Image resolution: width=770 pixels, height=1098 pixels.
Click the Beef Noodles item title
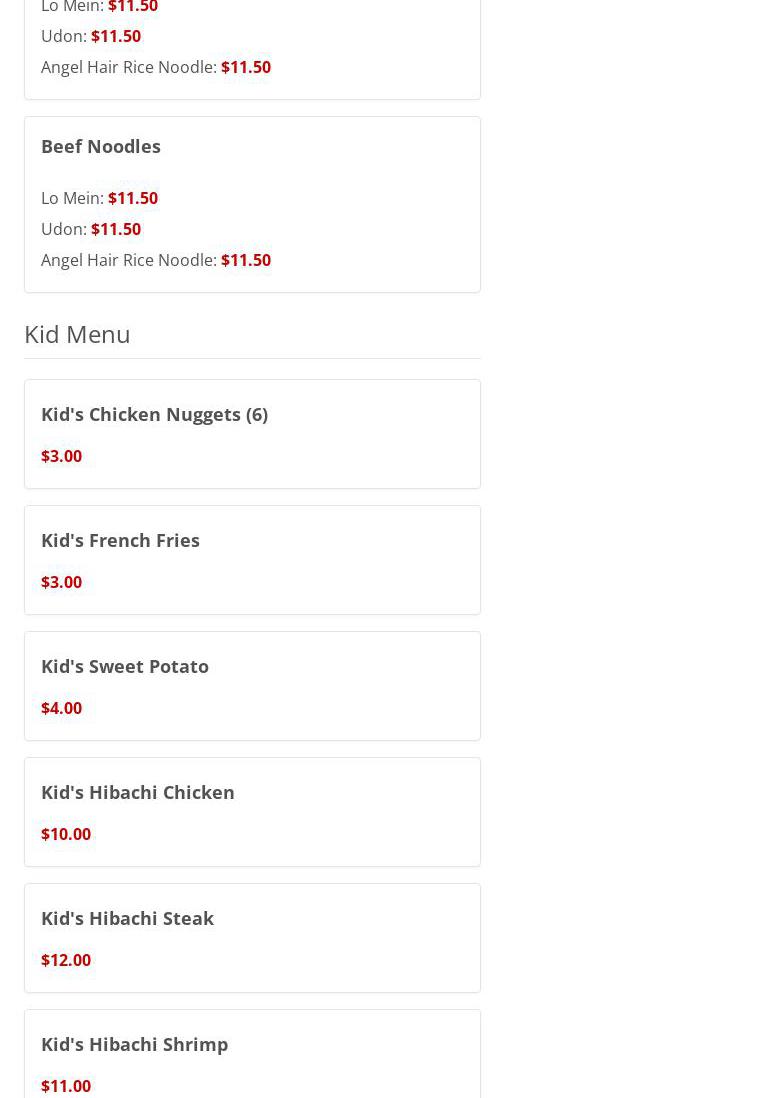click(x=101, y=146)
